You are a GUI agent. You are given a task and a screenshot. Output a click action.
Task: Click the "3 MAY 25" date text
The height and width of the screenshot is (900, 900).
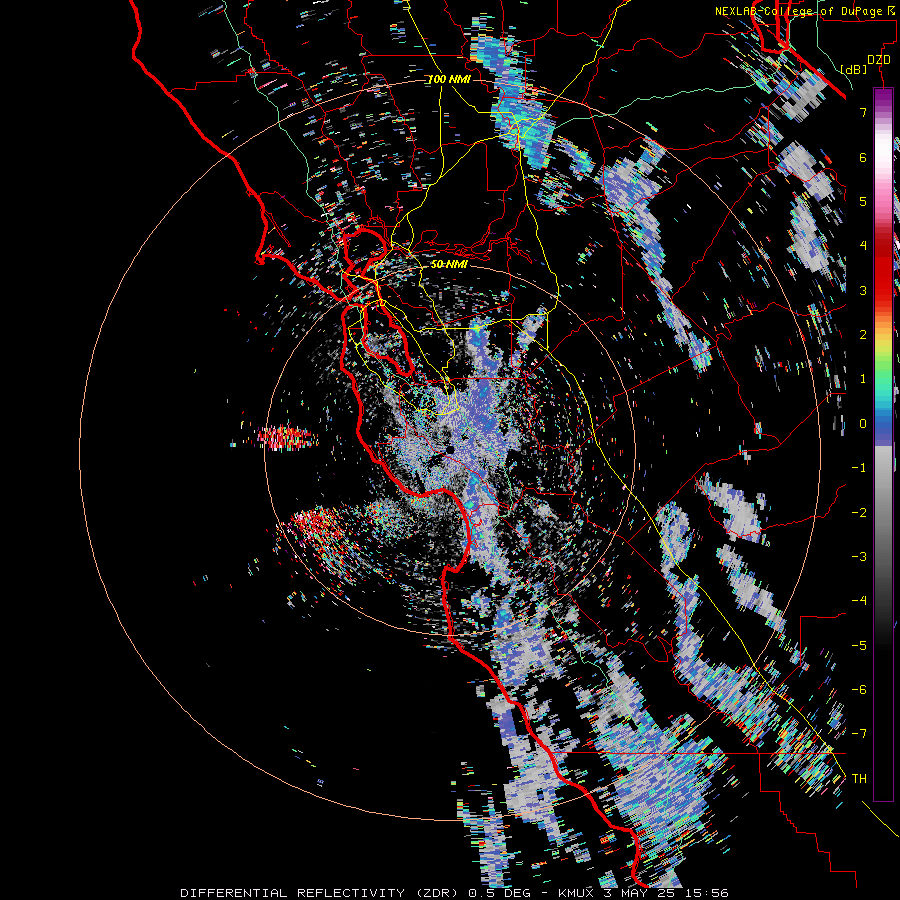click(x=641, y=893)
